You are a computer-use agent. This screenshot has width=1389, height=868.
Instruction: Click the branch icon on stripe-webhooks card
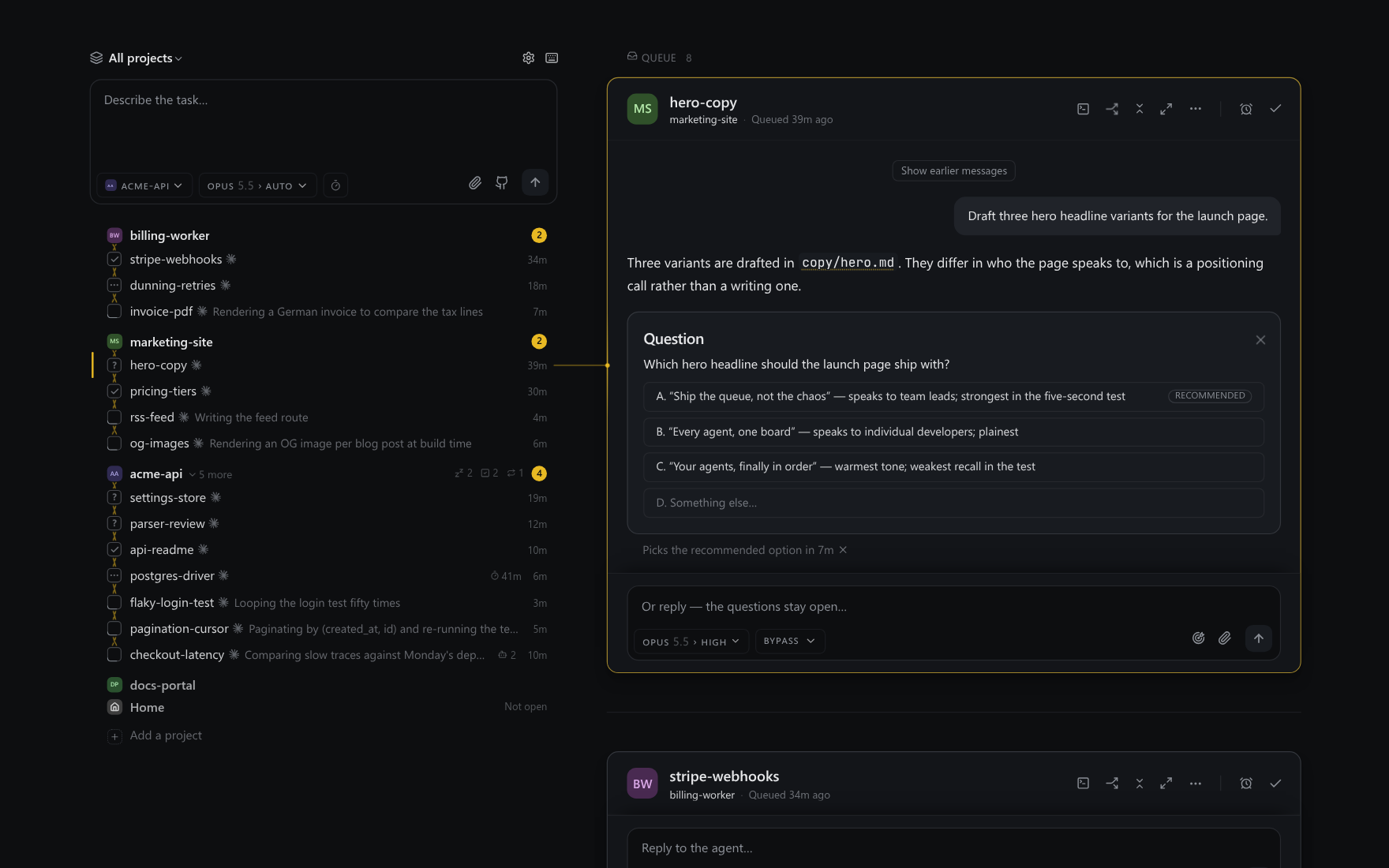coord(1112,784)
